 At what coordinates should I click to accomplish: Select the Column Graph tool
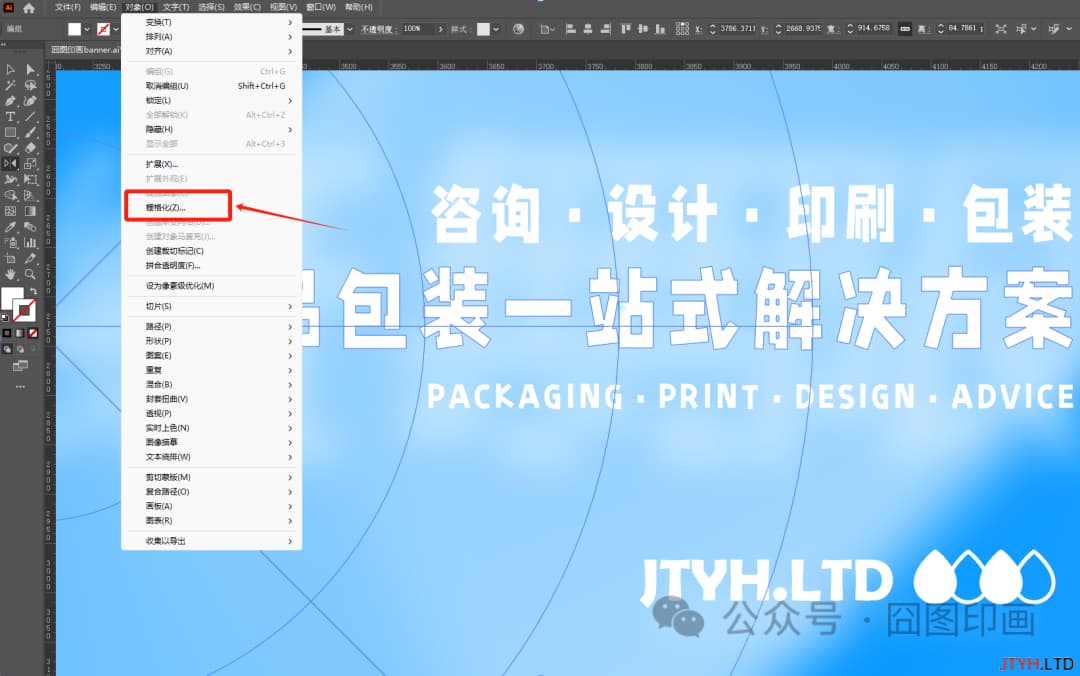coord(30,243)
